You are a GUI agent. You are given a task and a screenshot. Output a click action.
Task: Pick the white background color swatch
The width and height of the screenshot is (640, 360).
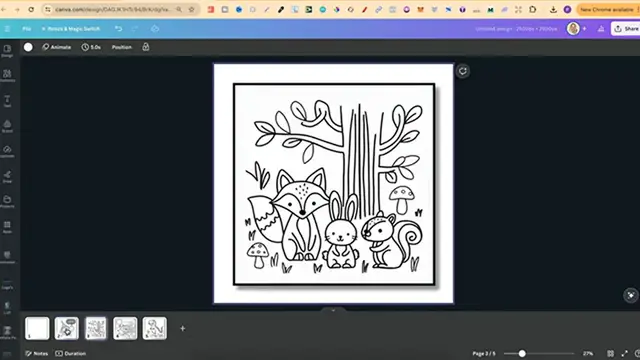[x=28, y=47]
